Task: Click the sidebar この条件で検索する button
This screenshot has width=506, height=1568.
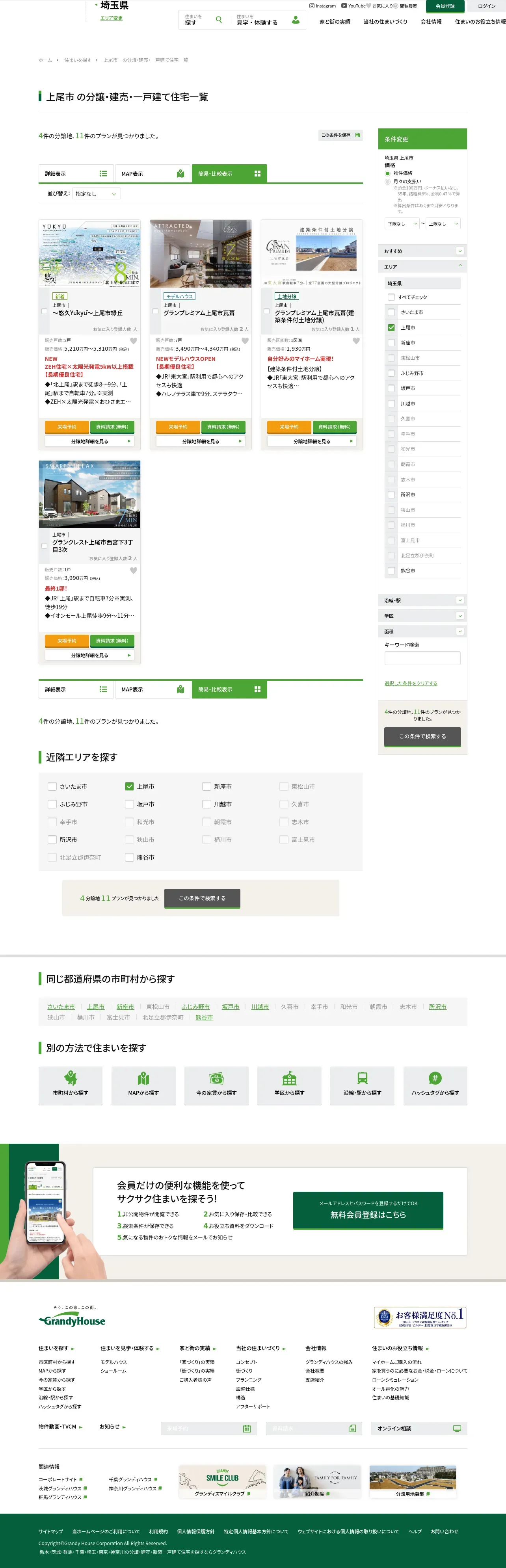Action: coord(422,736)
